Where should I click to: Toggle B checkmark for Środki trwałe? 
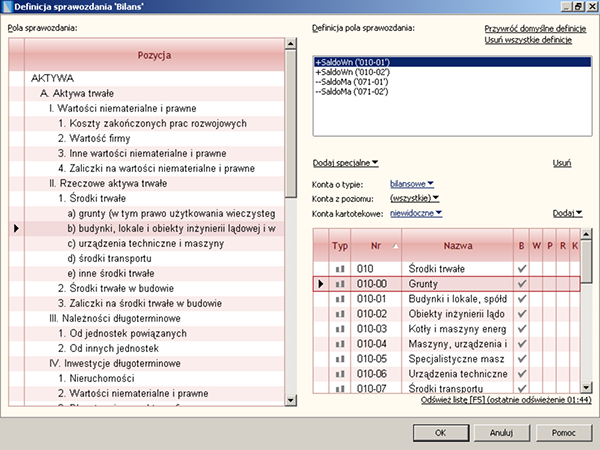pyautogui.click(x=521, y=269)
